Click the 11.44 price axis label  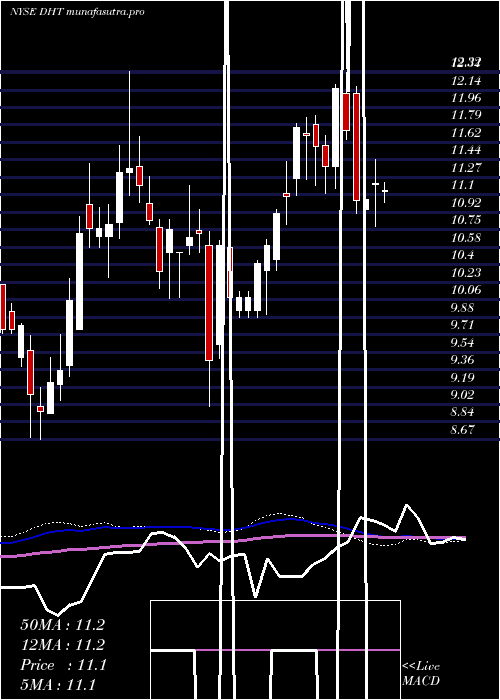coord(466,150)
